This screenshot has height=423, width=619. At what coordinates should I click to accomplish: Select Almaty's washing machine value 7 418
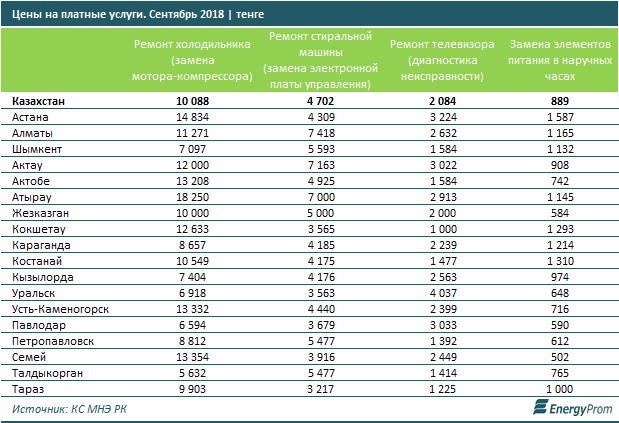point(321,133)
